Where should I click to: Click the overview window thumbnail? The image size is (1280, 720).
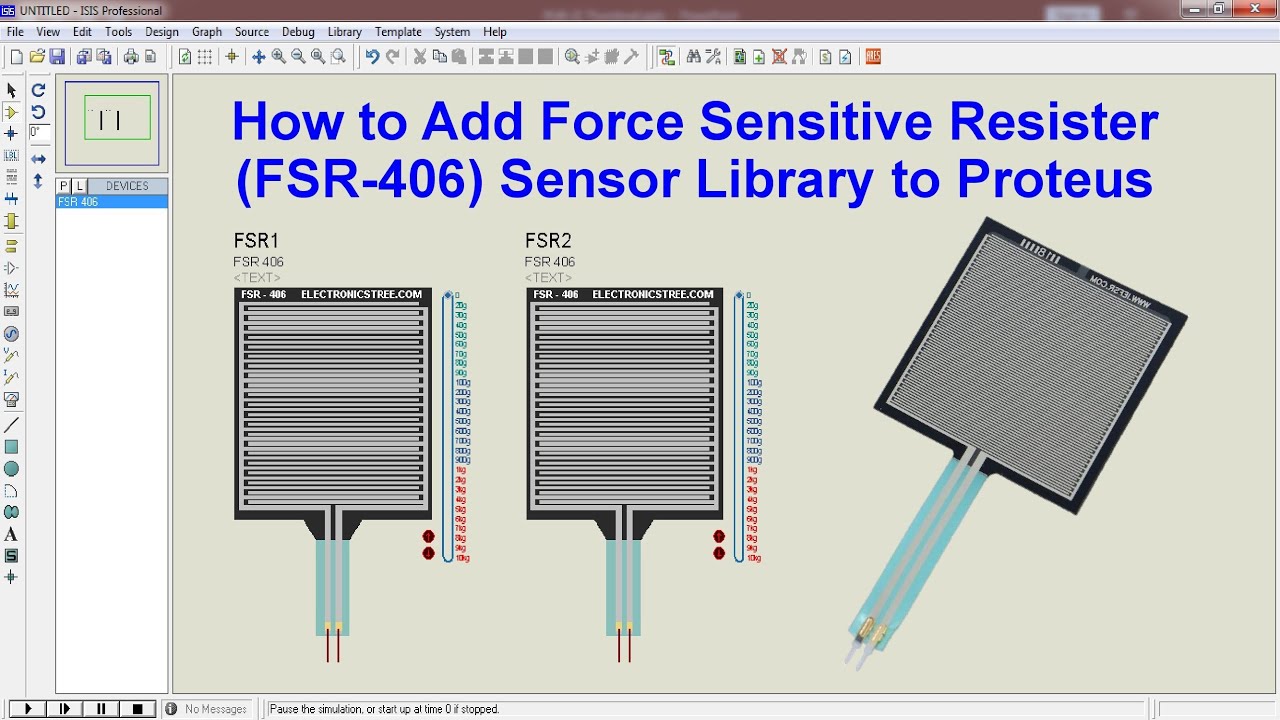point(112,123)
